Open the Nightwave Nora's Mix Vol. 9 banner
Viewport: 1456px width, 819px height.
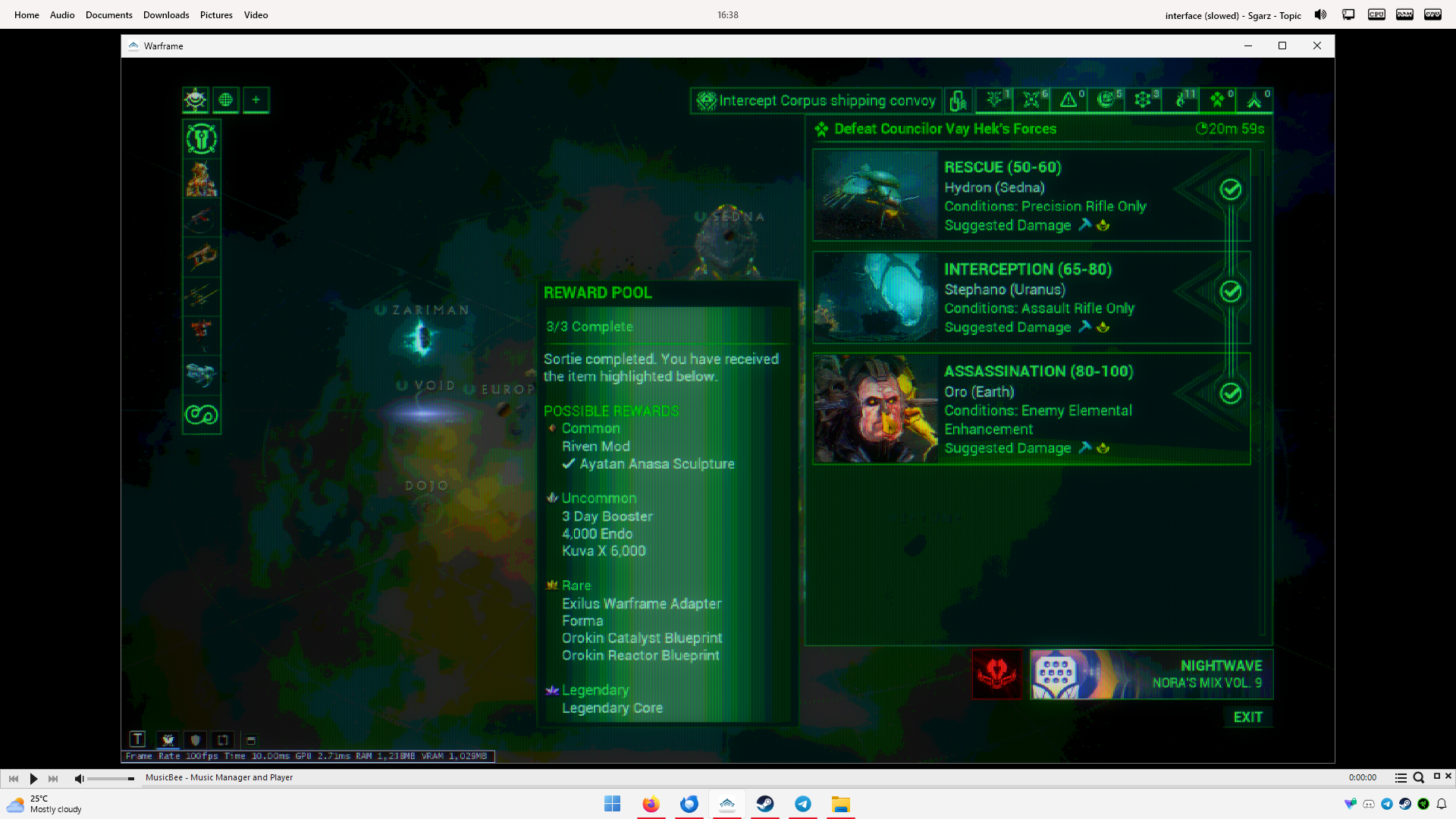point(1151,673)
